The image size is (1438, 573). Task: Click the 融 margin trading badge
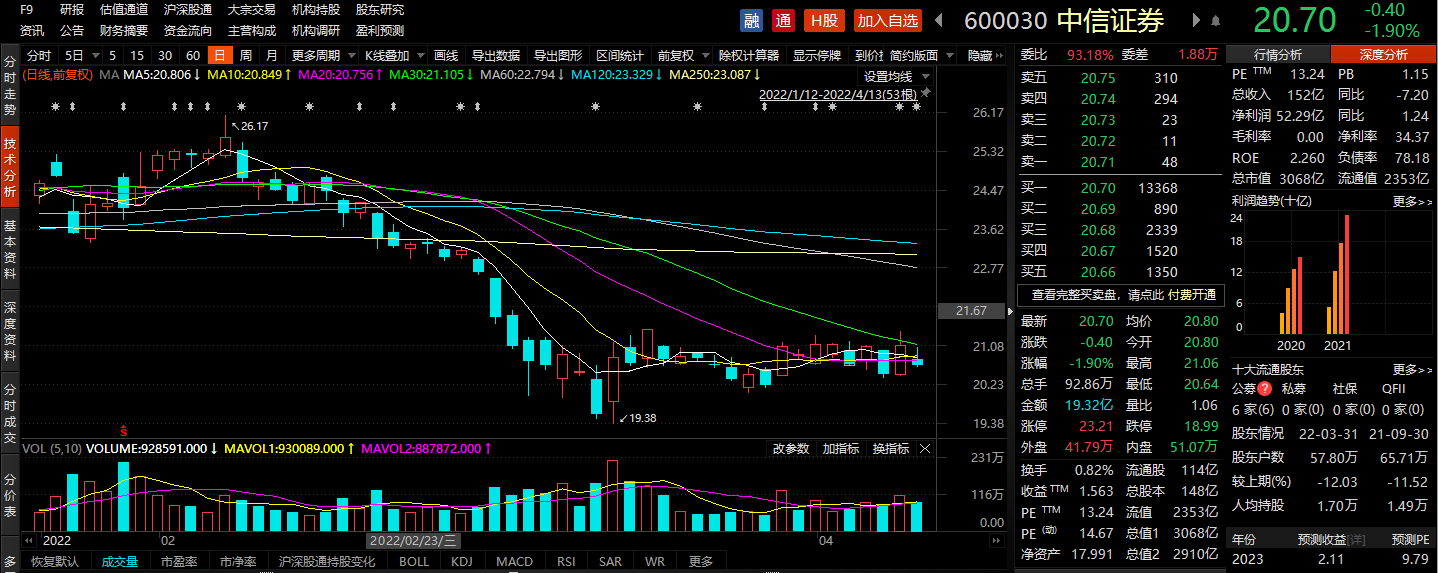click(751, 20)
